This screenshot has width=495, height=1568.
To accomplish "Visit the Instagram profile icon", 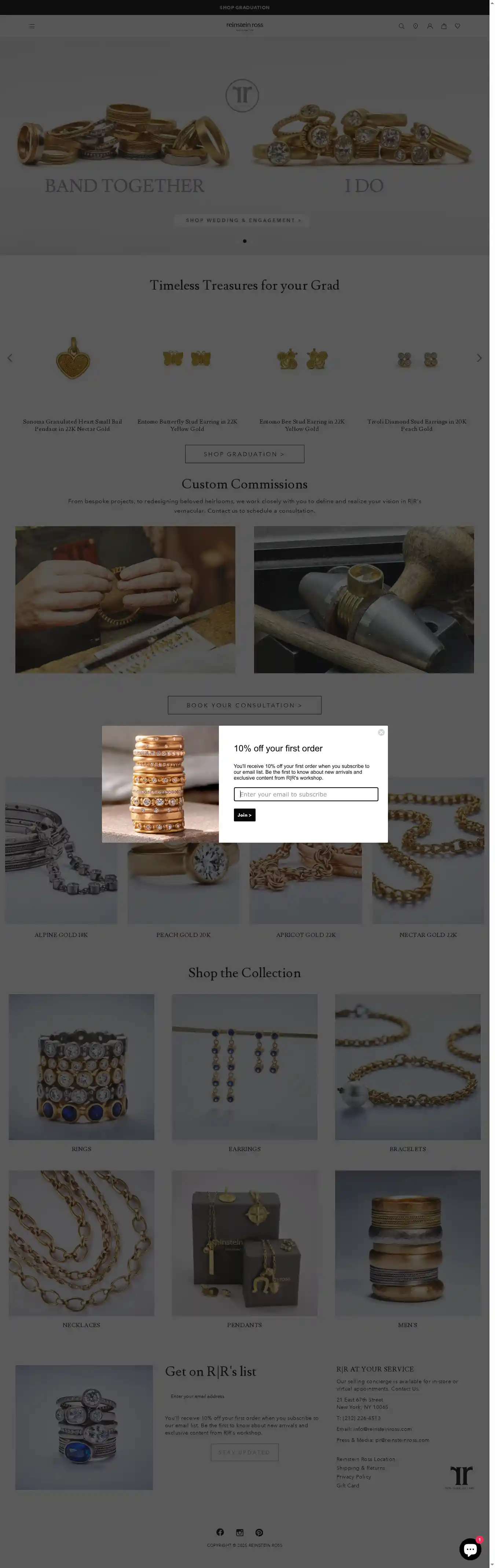I will click(240, 1532).
